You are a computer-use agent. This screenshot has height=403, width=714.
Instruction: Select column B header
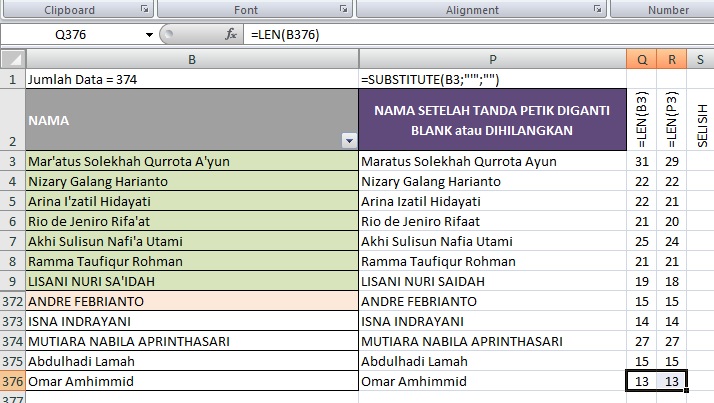[x=190, y=60]
